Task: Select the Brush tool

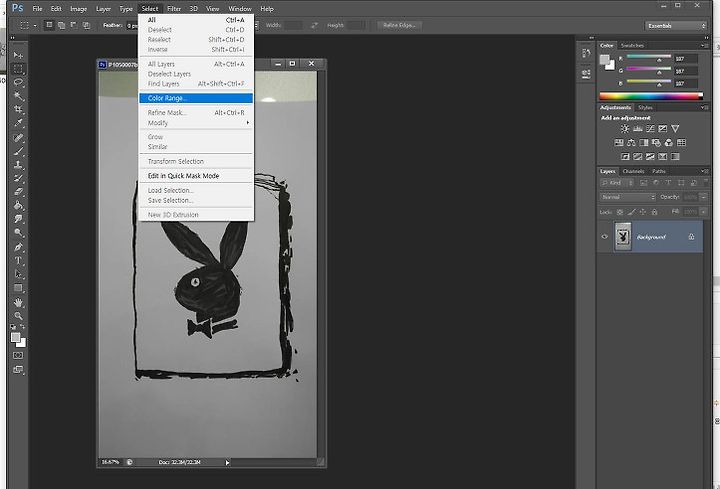Action: 18,151
